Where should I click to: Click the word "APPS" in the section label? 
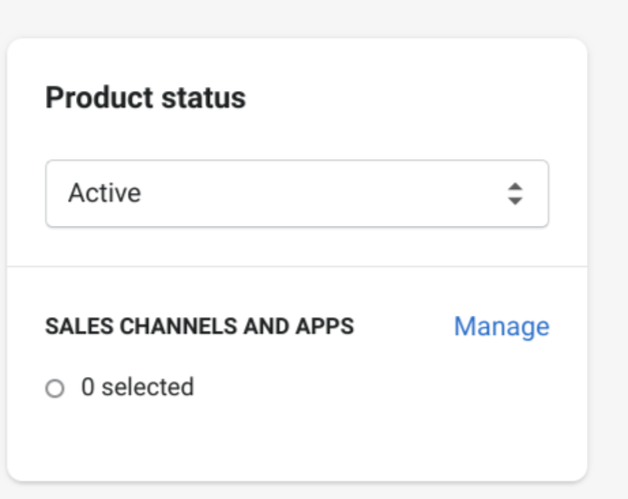point(328,327)
